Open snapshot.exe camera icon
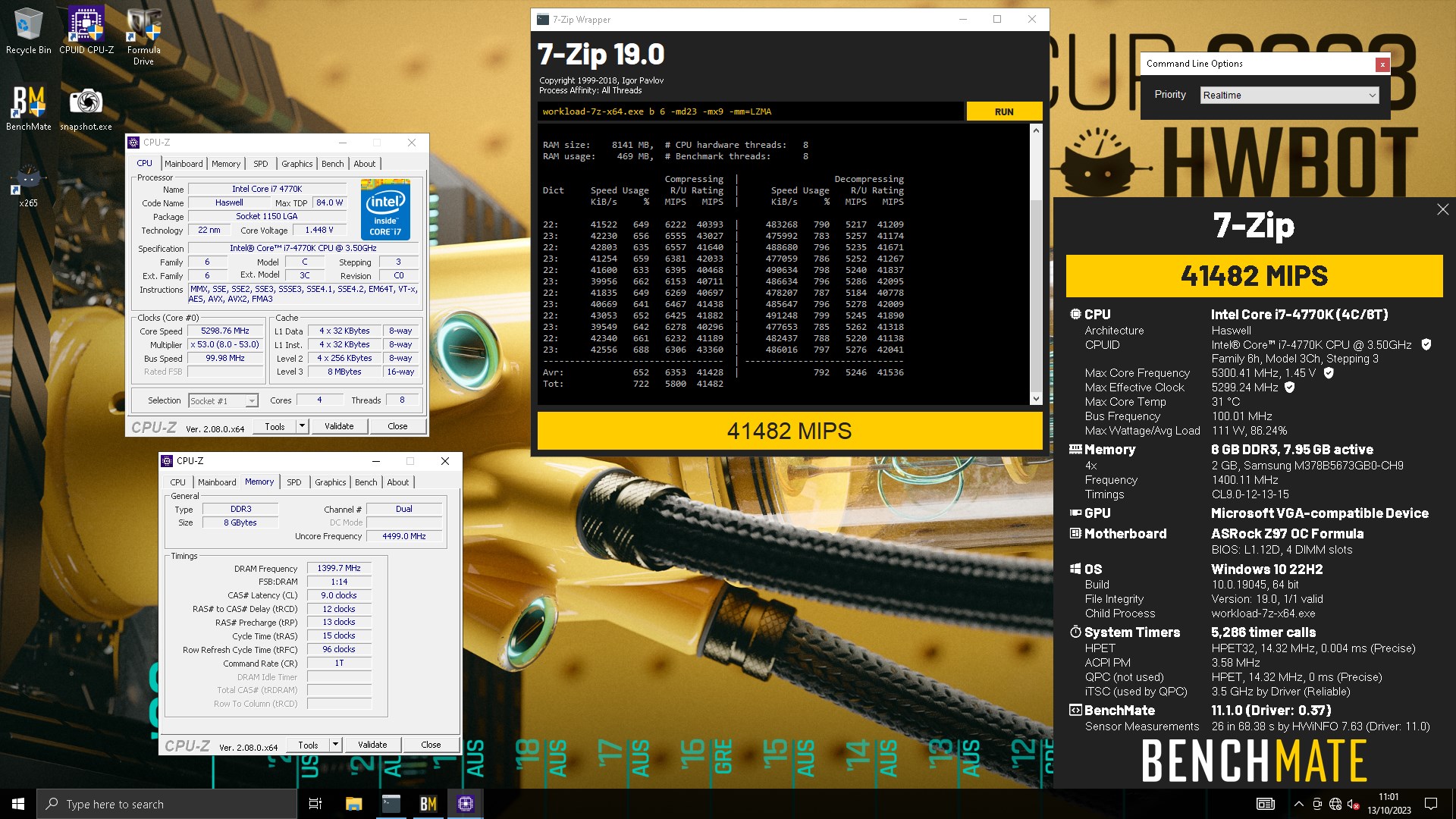 click(x=86, y=107)
